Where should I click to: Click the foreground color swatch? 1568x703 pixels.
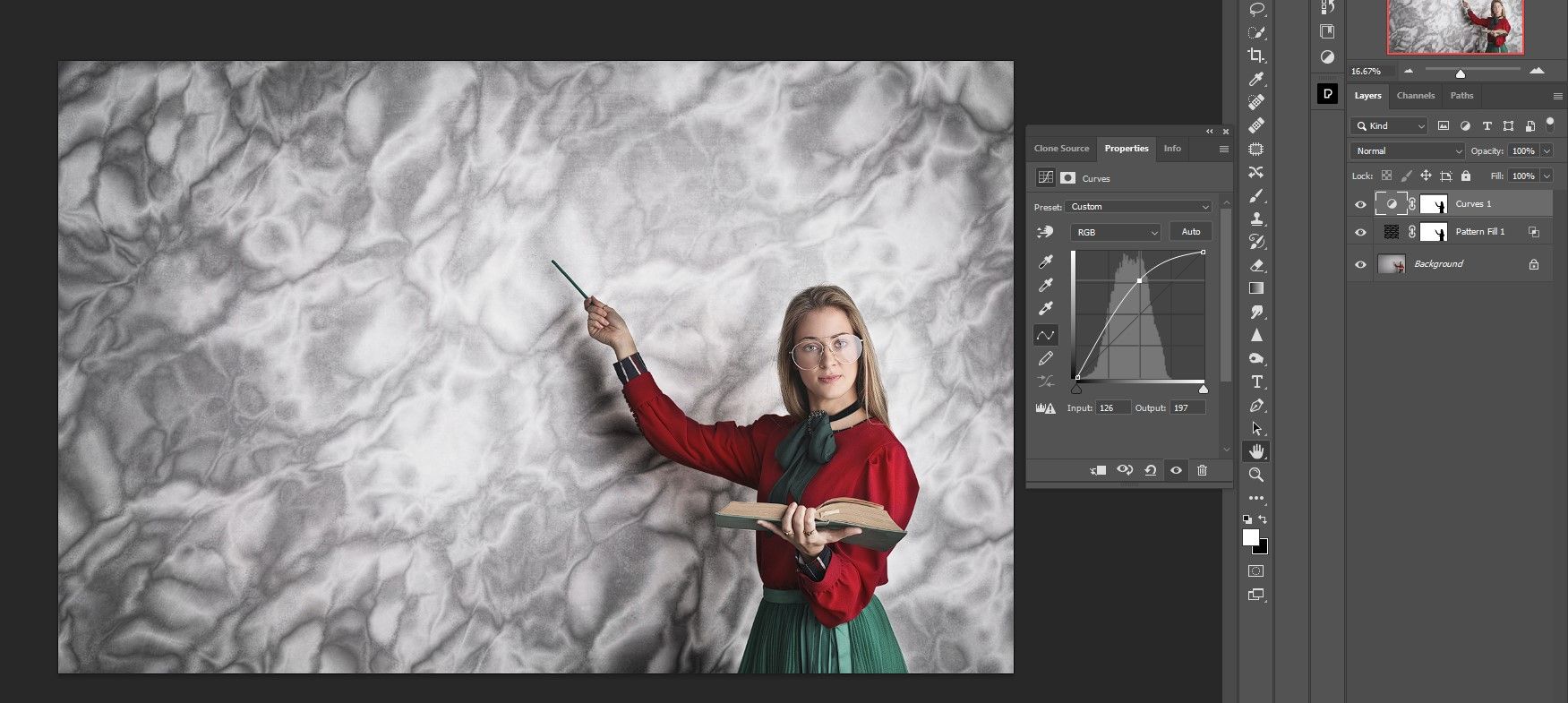(x=1250, y=537)
